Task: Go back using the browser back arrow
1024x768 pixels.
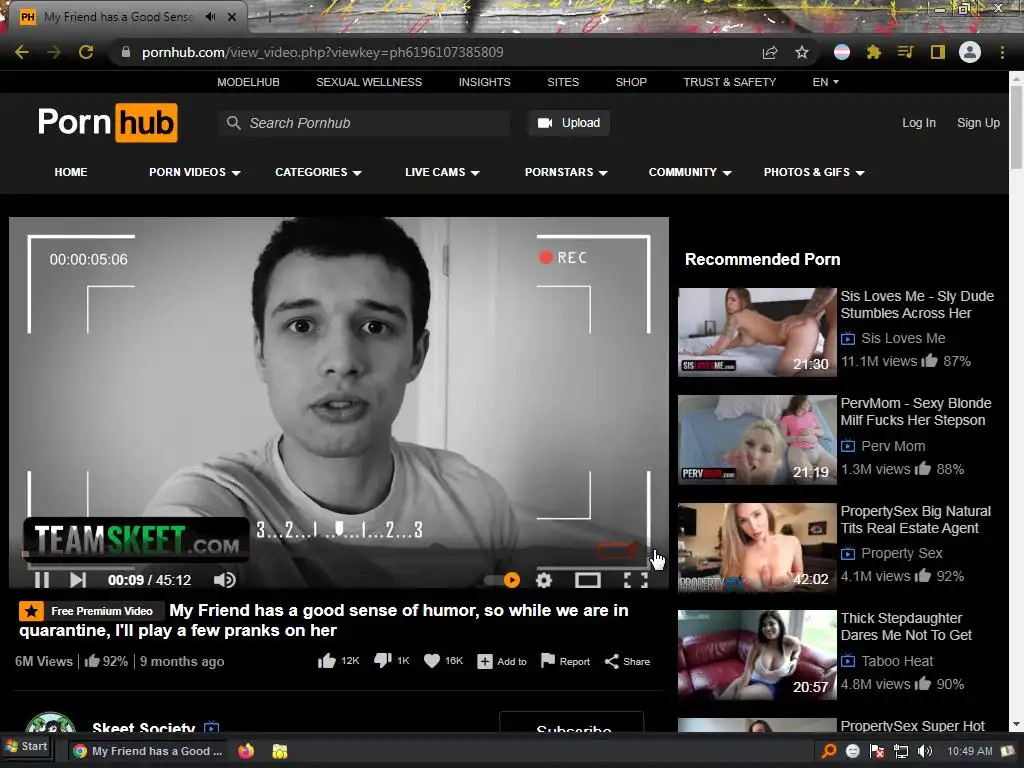Action: [x=22, y=52]
